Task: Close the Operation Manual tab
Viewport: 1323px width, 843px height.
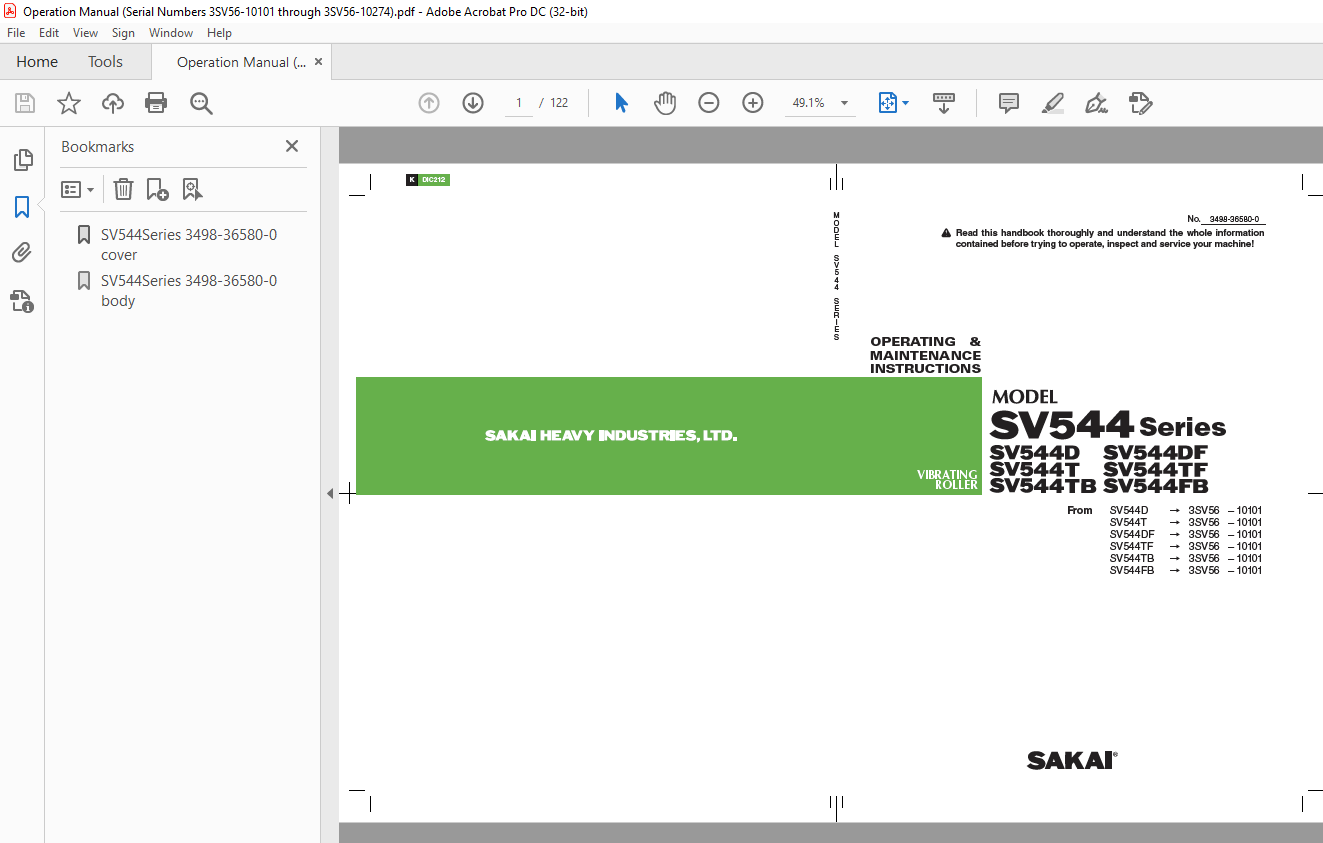Action: [318, 62]
